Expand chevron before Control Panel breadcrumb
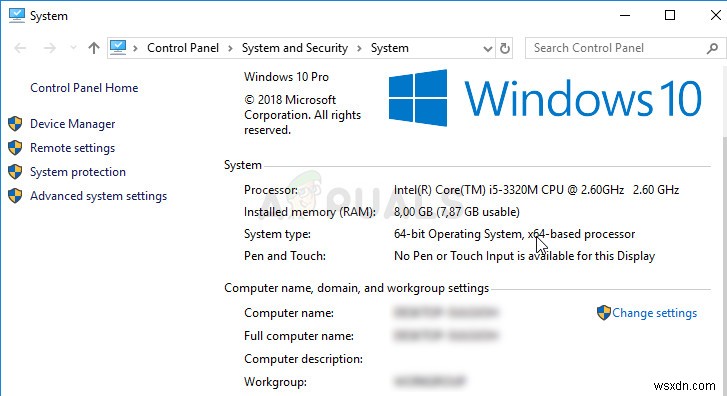This screenshot has height=396, width=727. (135, 48)
